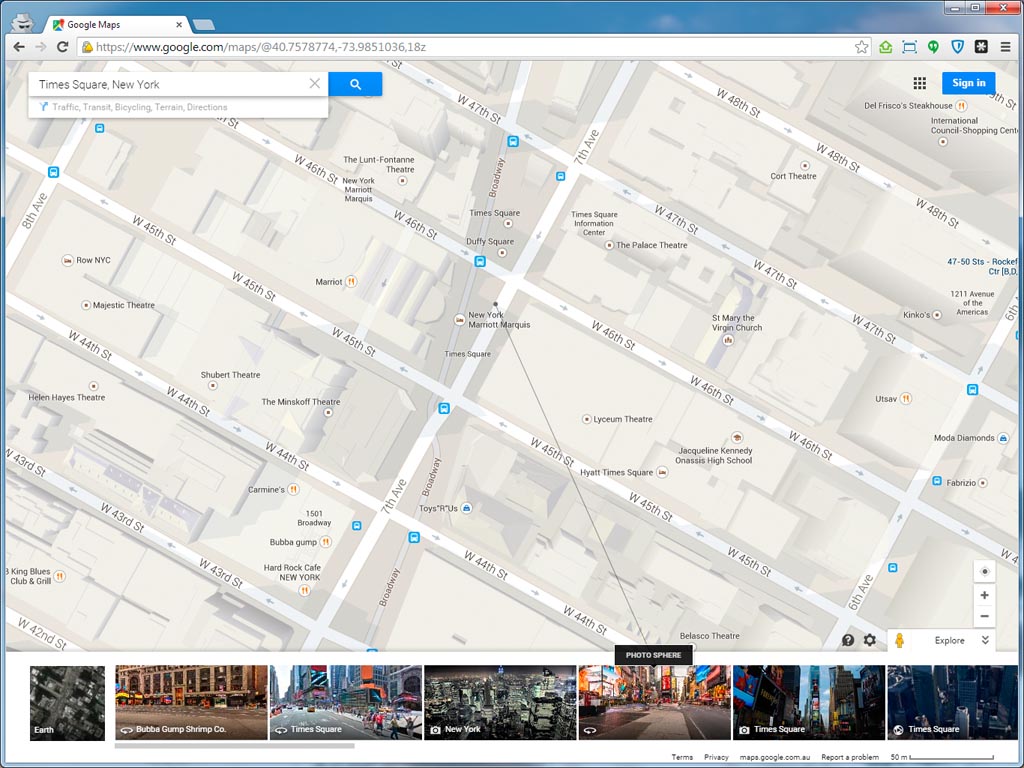Viewport: 1024px width, 768px height.
Task: Click the blue search magnifier button
Action: 355,85
